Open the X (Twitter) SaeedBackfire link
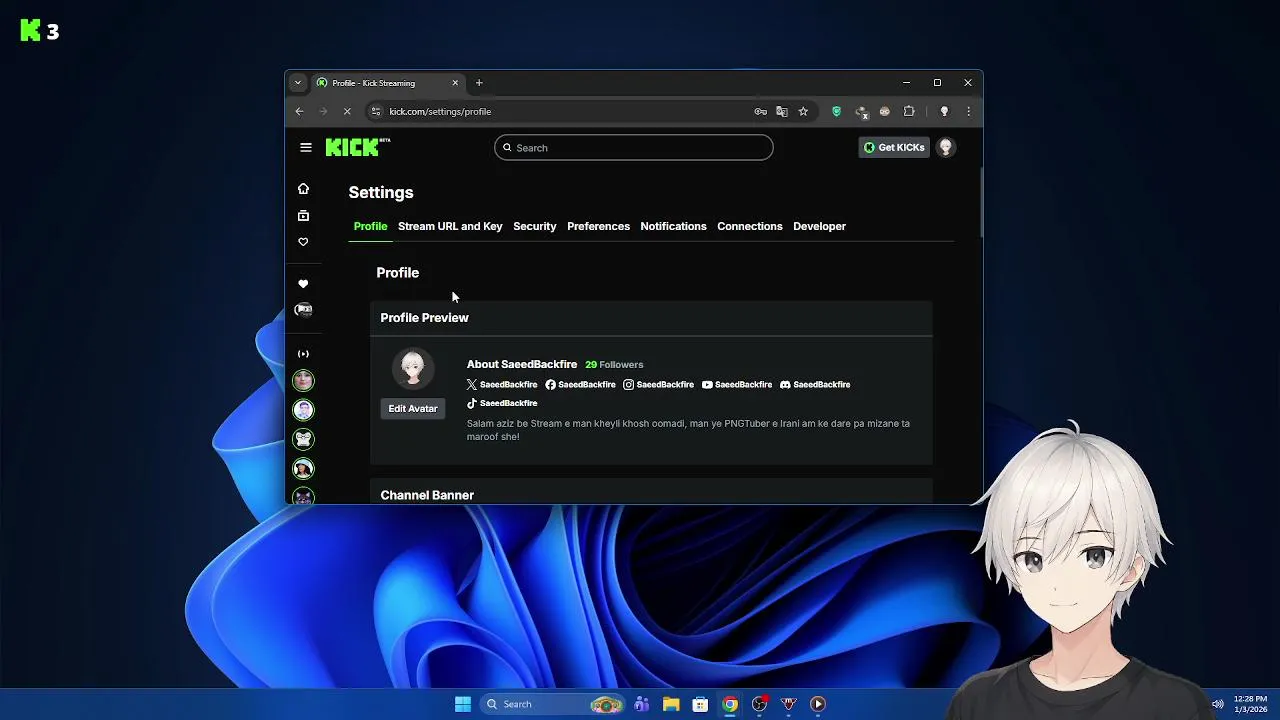This screenshot has width=1280, height=720. coord(502,384)
